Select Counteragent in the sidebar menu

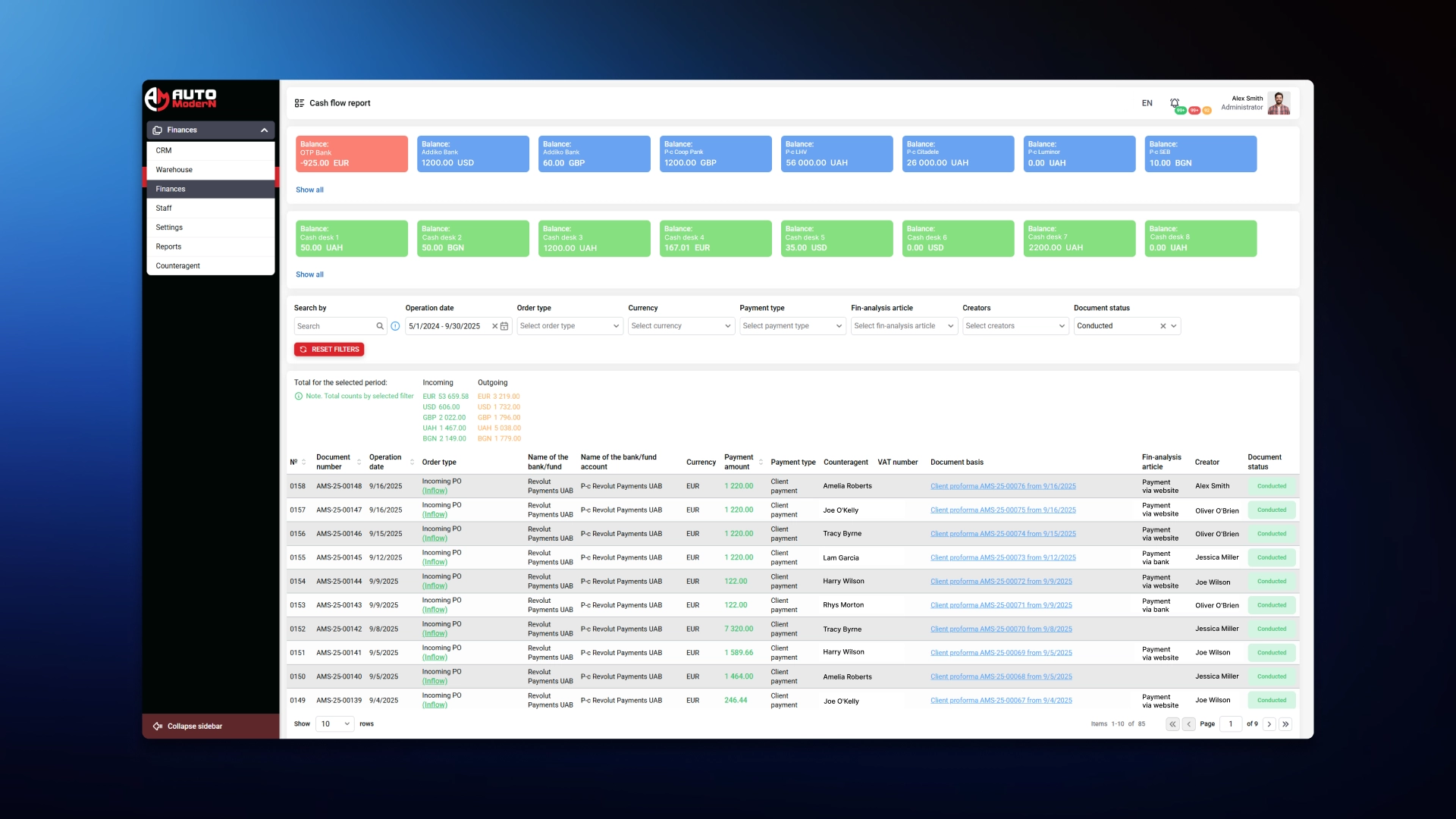(x=178, y=266)
